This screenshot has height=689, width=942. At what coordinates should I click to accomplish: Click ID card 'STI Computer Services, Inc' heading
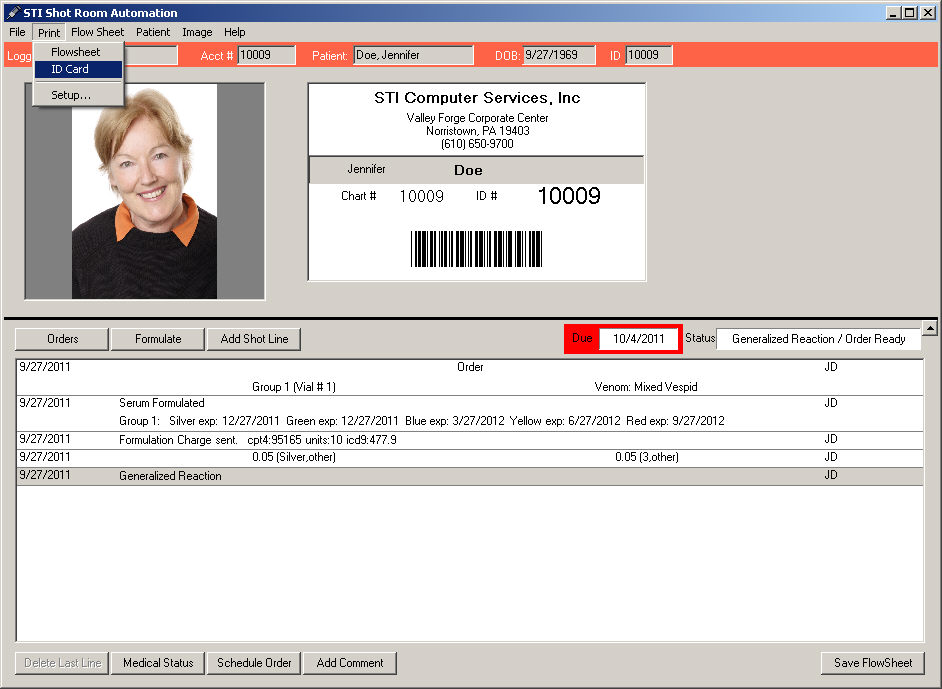[477, 98]
